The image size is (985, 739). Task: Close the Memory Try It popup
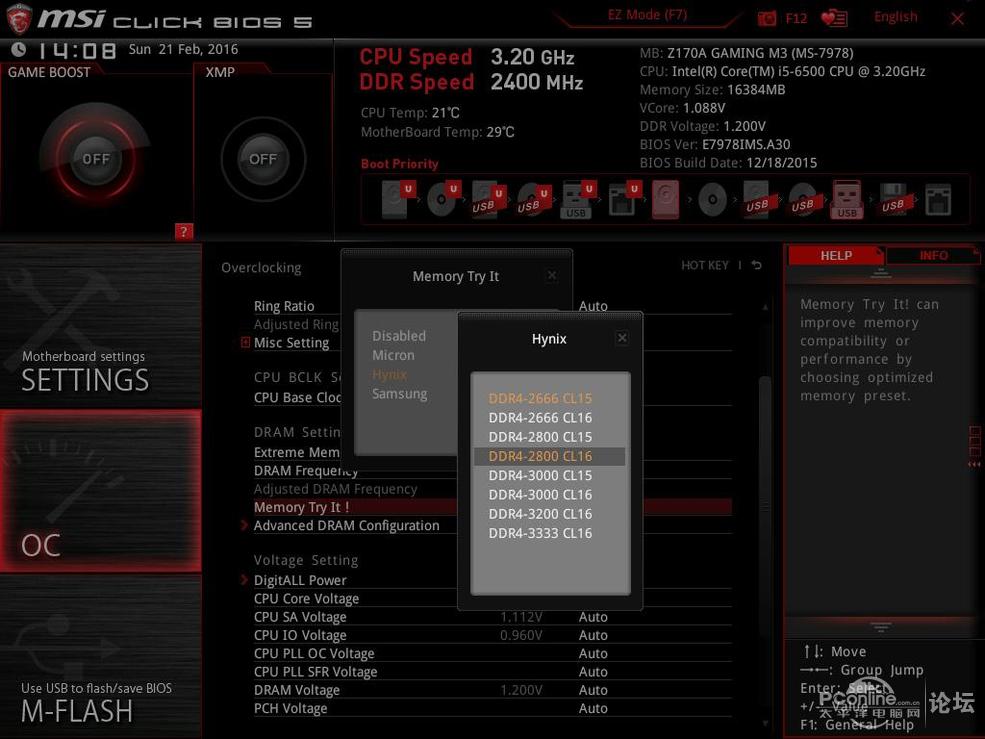(x=552, y=275)
